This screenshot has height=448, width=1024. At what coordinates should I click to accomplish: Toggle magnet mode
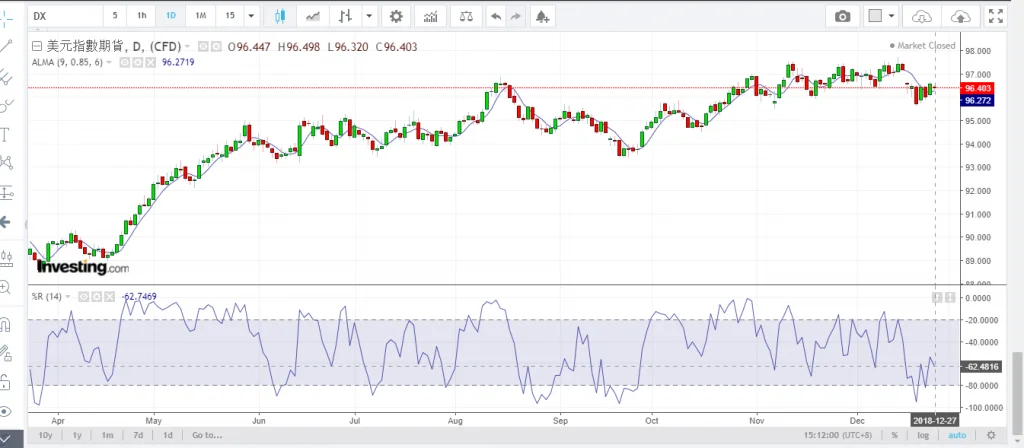[6, 323]
